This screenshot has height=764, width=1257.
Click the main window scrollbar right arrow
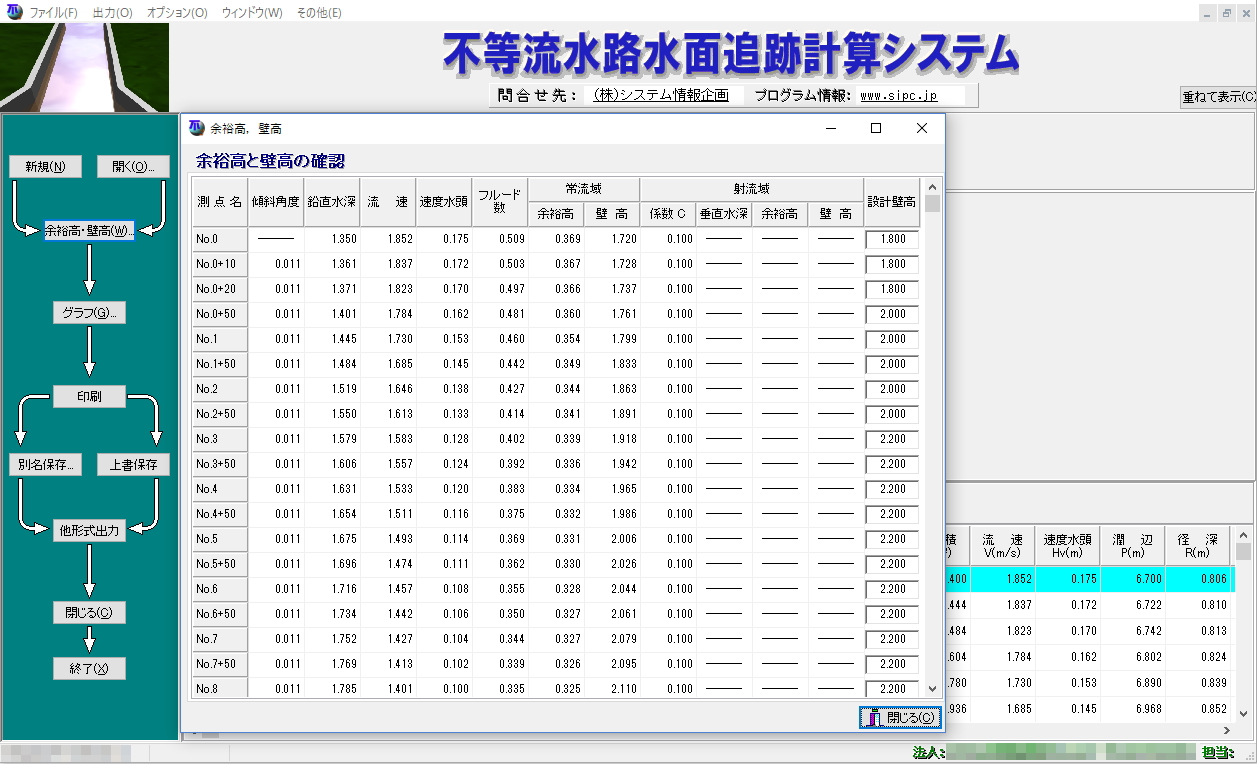(1227, 731)
